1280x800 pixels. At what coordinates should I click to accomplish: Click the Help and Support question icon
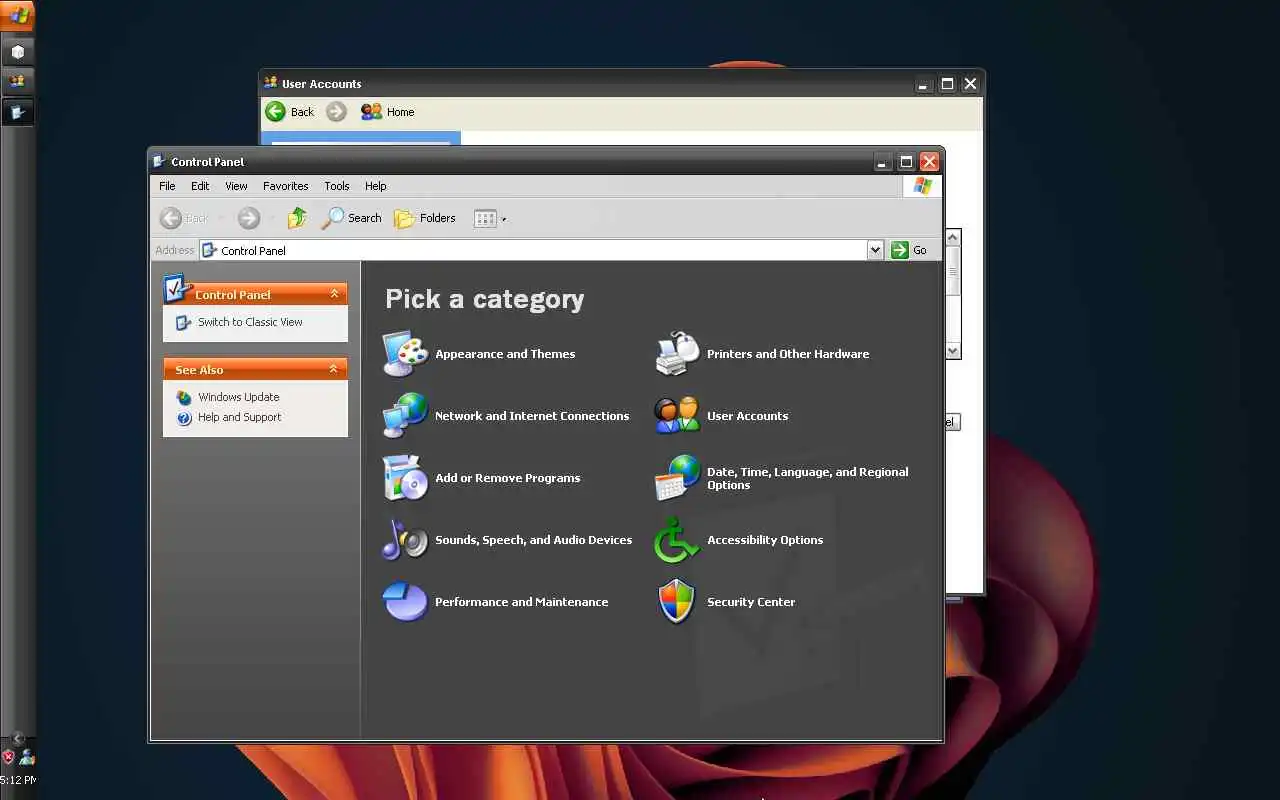click(x=184, y=418)
